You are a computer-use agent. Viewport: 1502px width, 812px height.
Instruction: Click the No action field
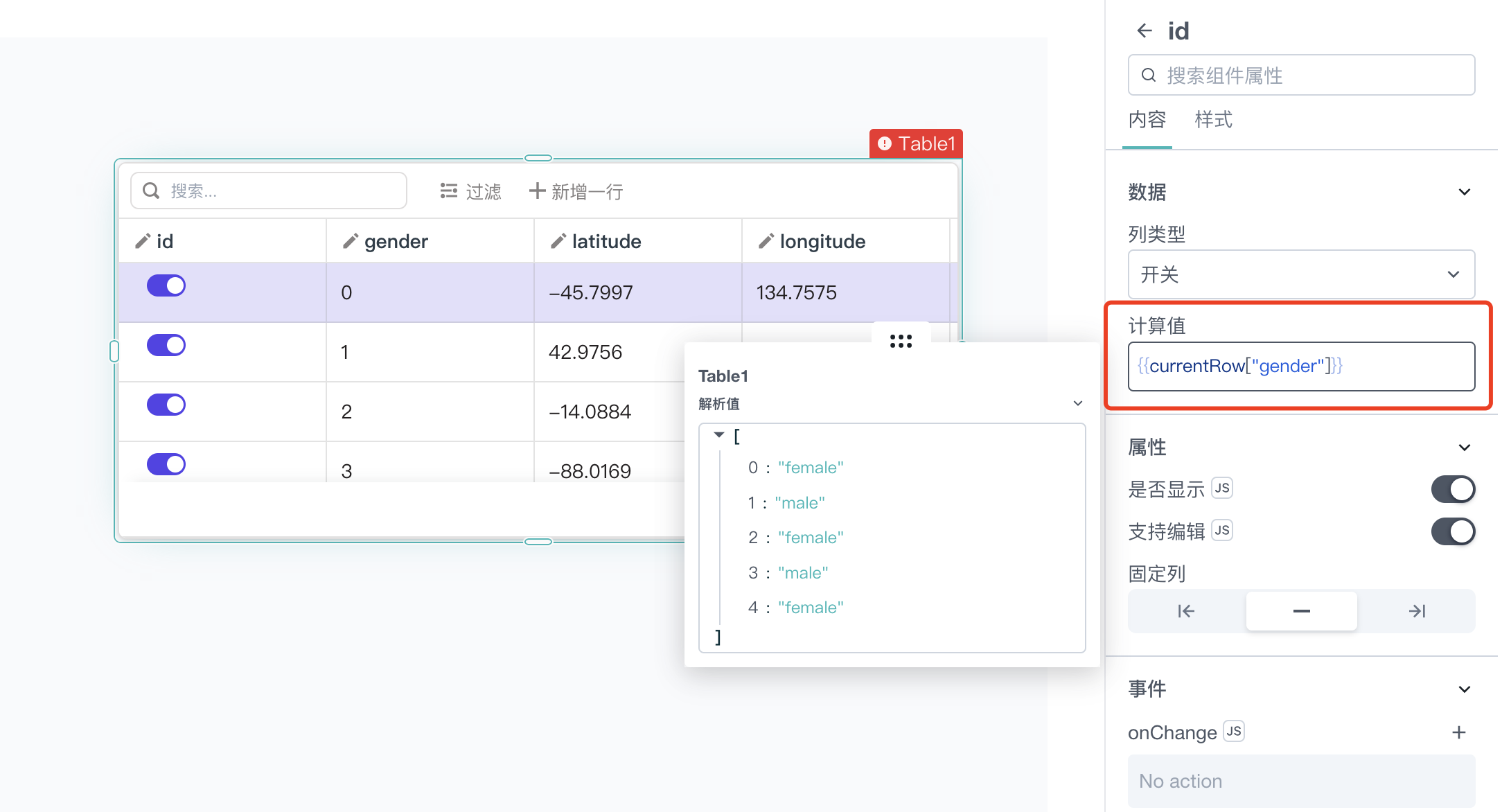pos(1301,781)
